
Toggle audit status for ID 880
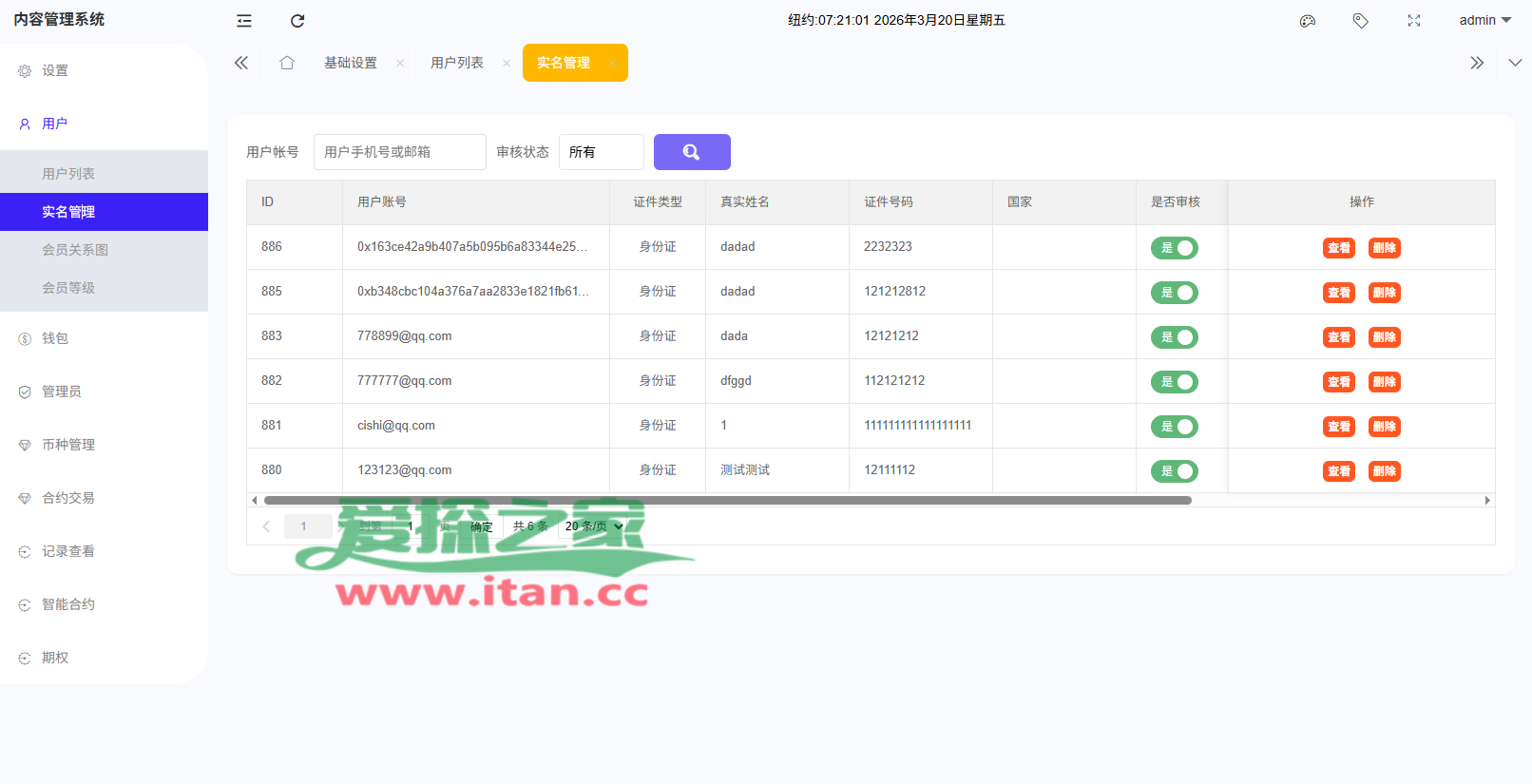[x=1175, y=471]
